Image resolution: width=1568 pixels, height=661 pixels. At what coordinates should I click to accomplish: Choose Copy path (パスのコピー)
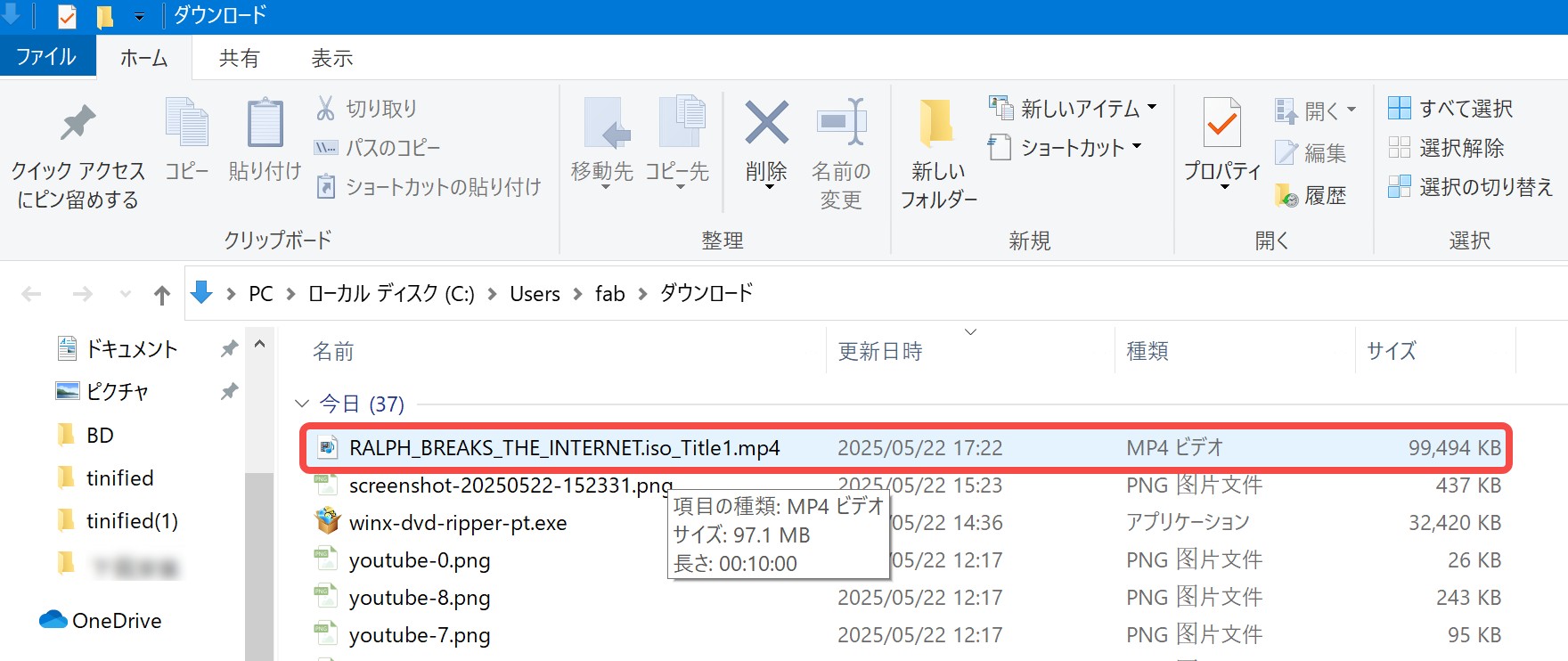[377, 148]
